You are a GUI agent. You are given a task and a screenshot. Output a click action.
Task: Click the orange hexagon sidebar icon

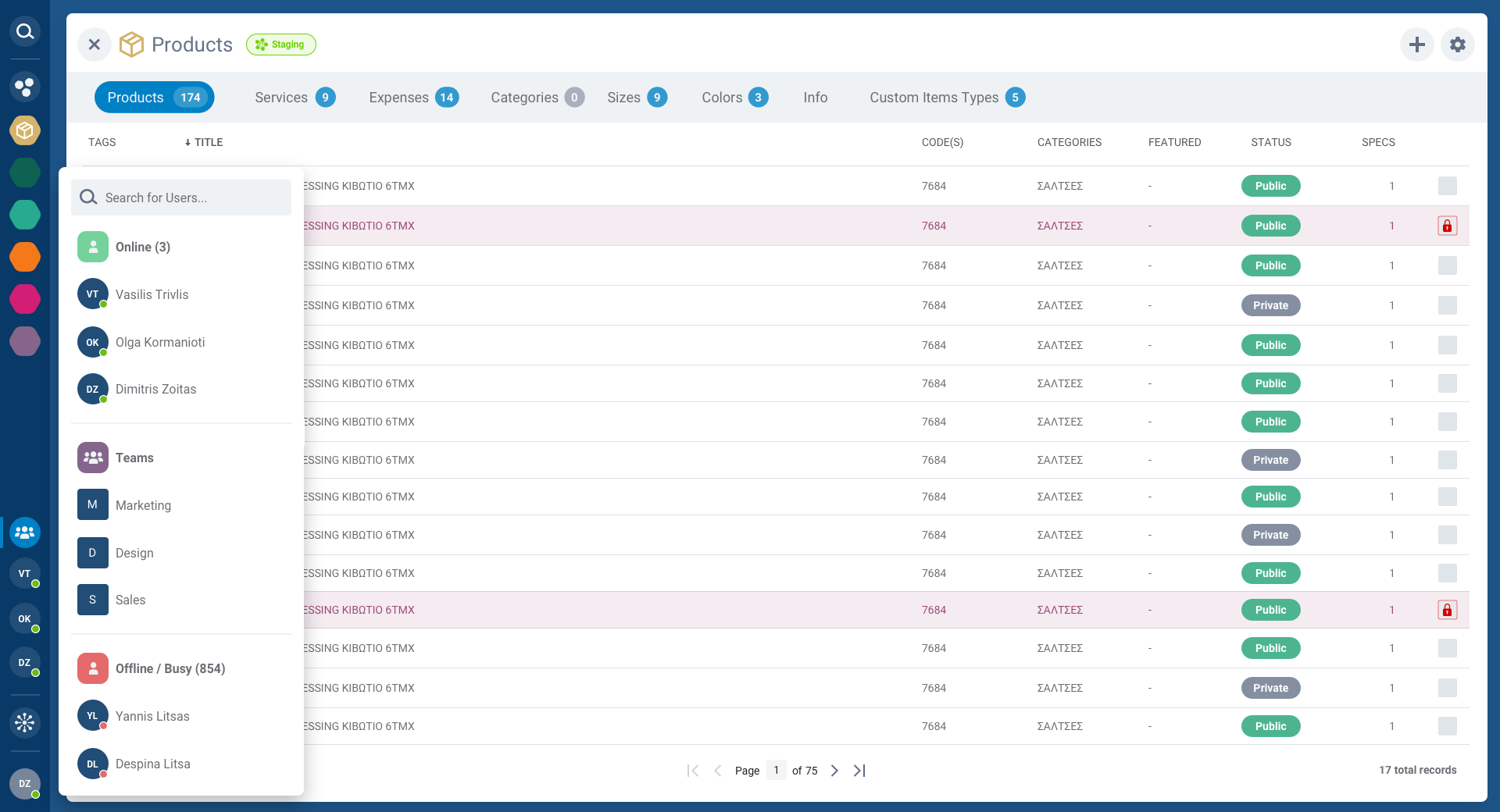tap(25, 257)
